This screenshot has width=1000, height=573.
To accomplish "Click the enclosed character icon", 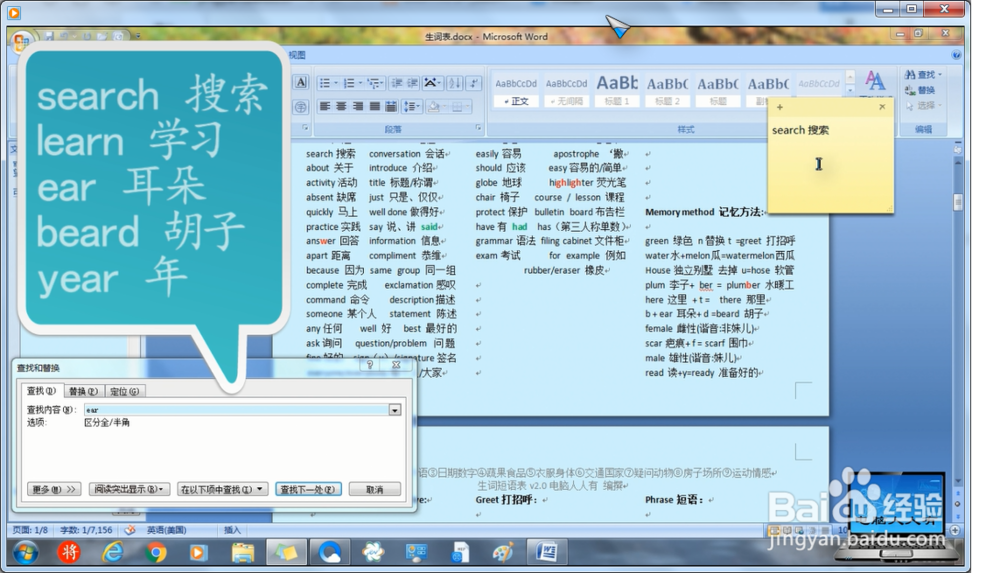I will (x=301, y=106).
